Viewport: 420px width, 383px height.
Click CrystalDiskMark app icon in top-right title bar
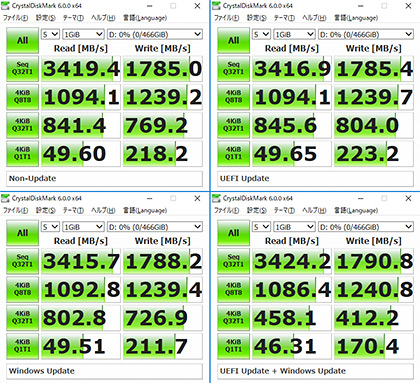pos(216,6)
